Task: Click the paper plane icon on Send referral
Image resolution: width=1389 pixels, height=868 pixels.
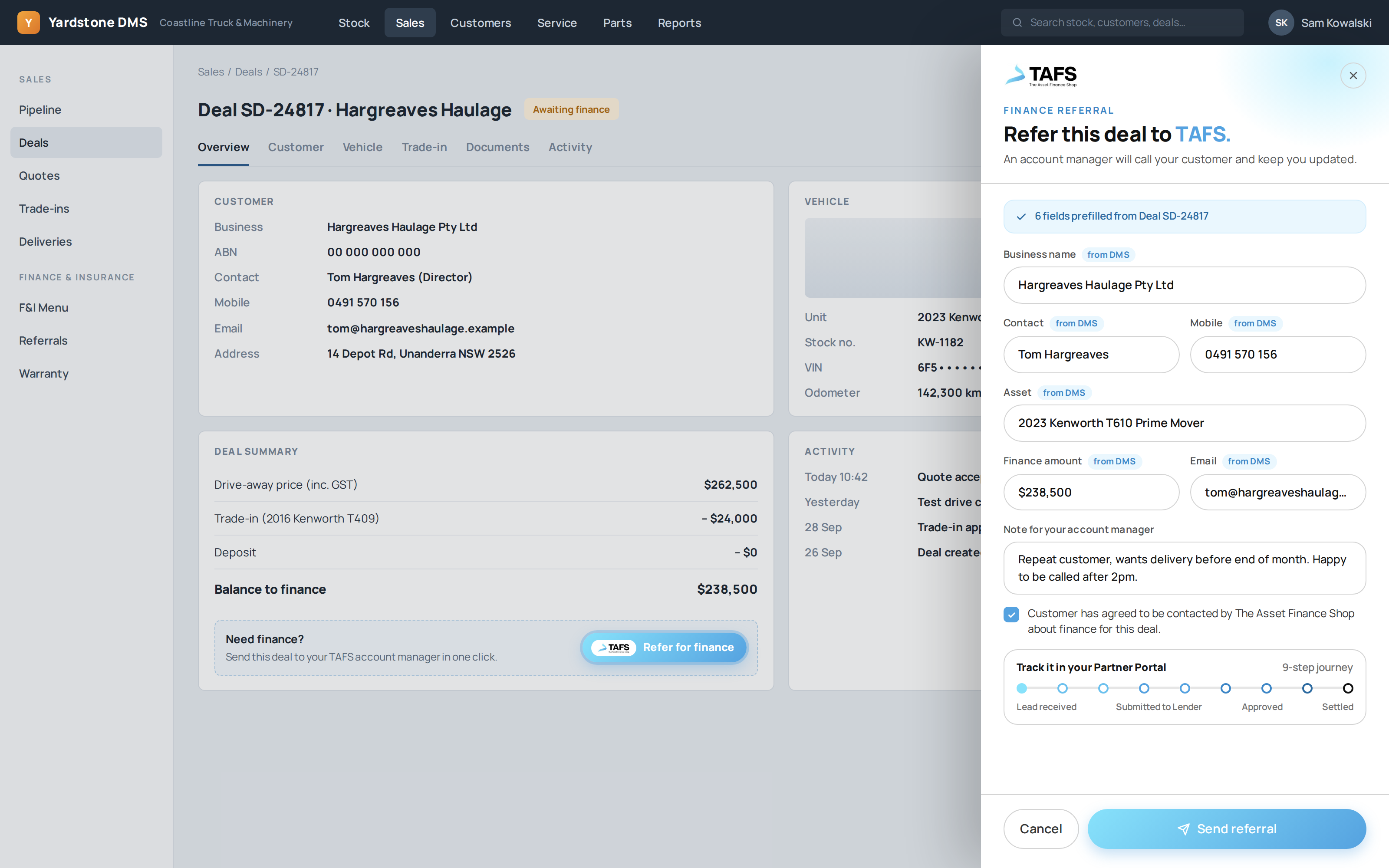Action: point(1184,829)
